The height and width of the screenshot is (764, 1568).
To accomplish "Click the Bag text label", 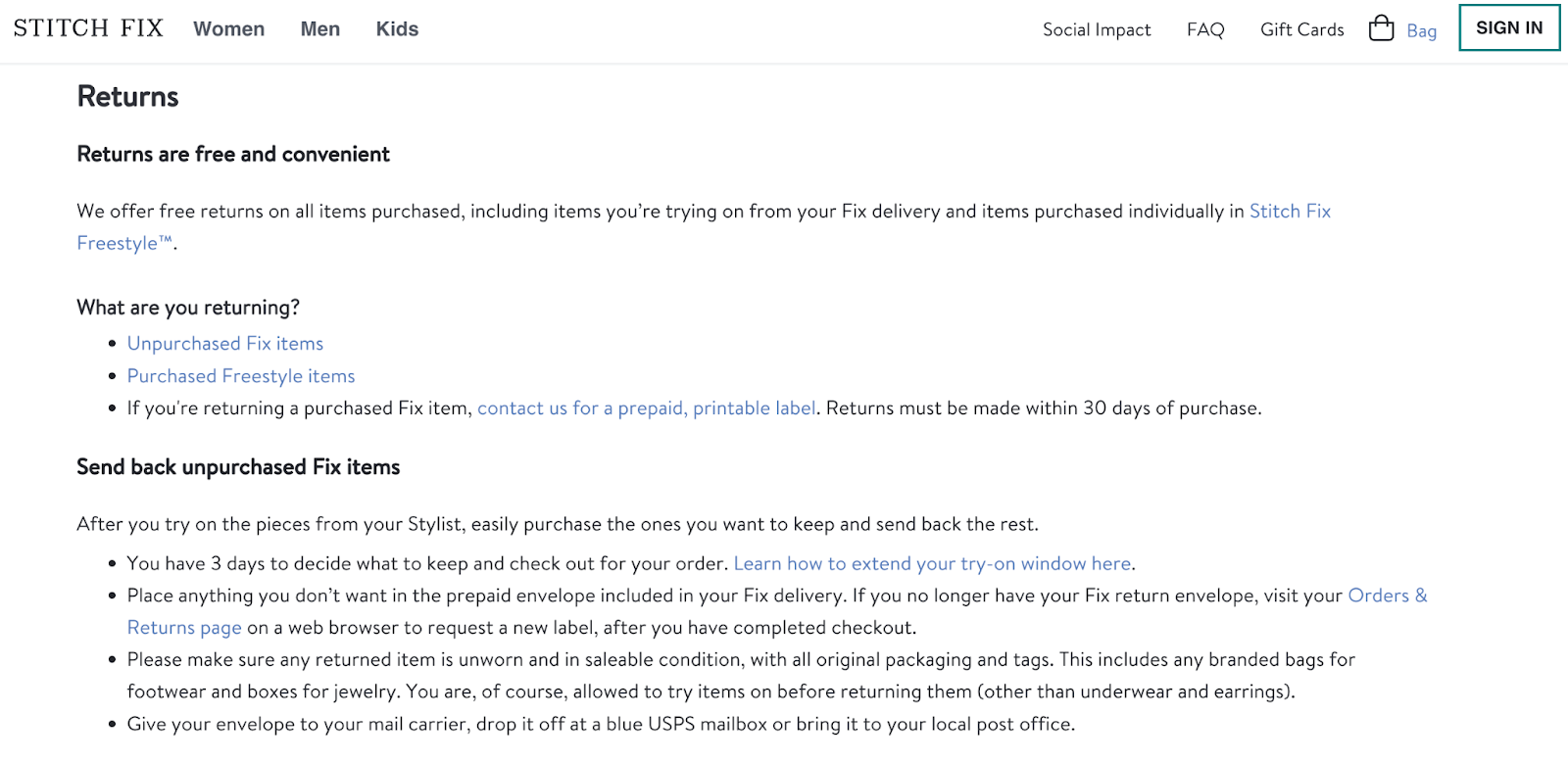I will (1421, 30).
